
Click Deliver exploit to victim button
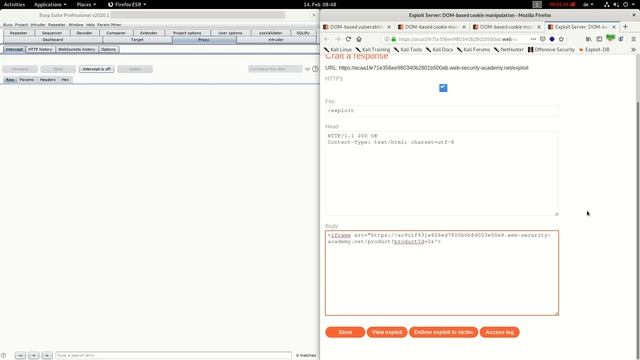(x=443, y=332)
